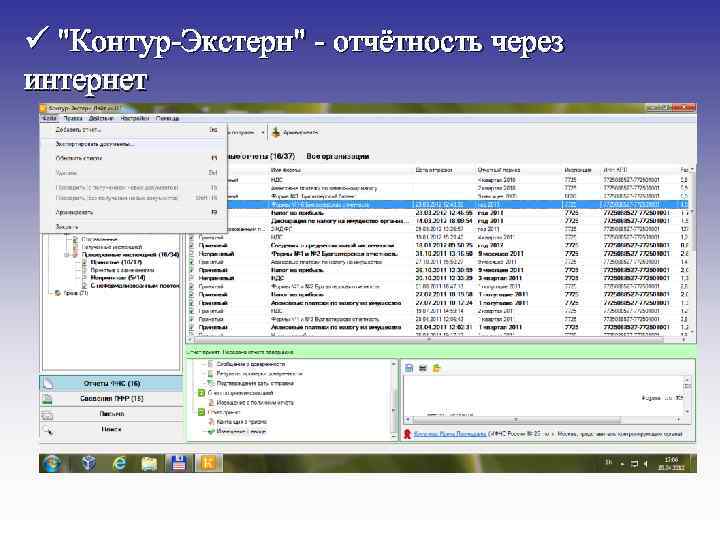The image size is (720, 540).
Task: Choose Экспортировать документы menu entry
Action: point(134,144)
